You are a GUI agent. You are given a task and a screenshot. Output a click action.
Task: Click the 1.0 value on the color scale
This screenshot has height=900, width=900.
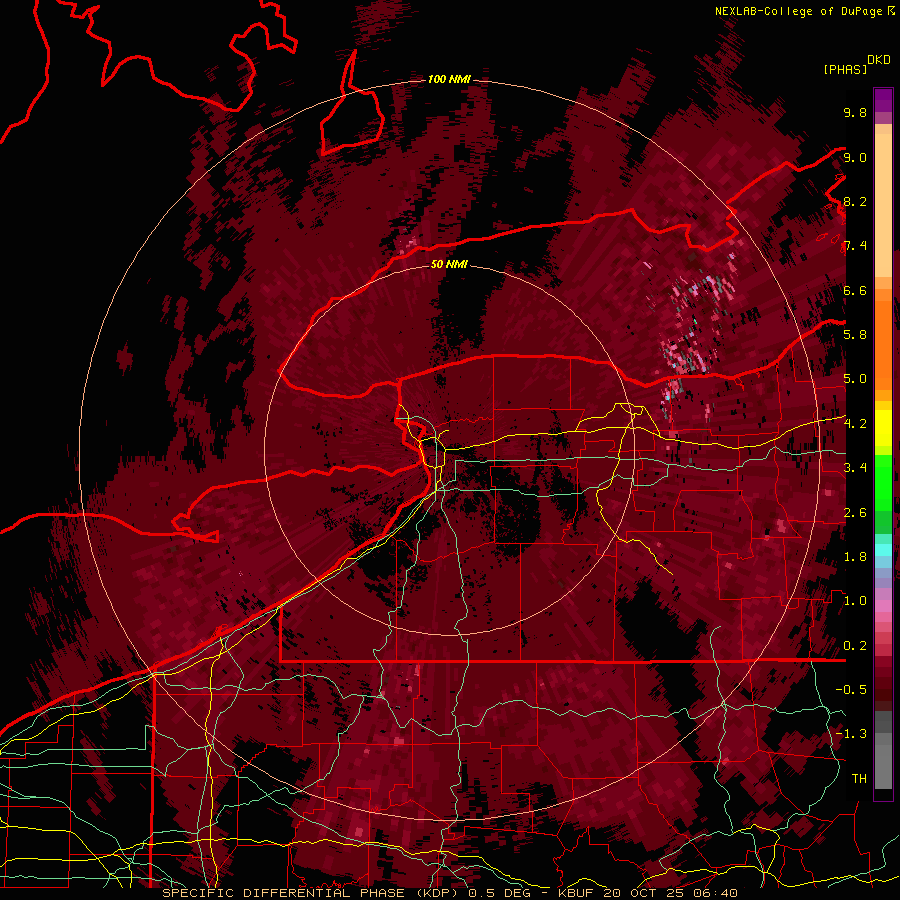(x=855, y=601)
